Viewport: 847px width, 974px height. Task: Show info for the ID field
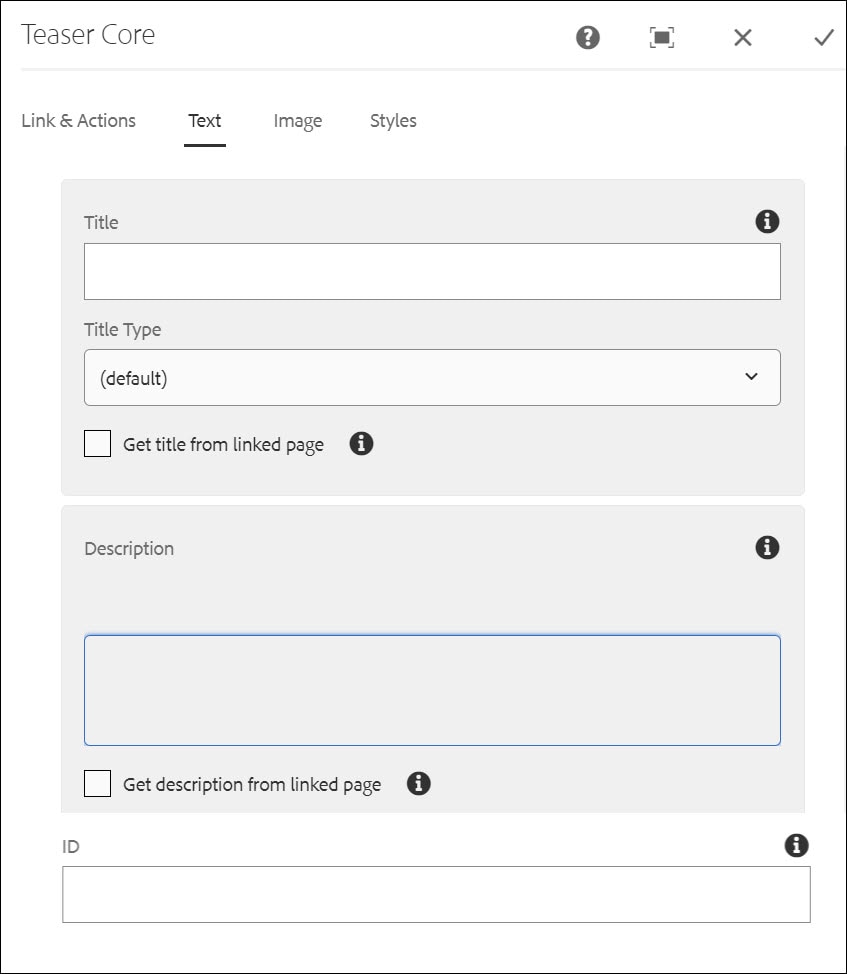[x=796, y=845]
